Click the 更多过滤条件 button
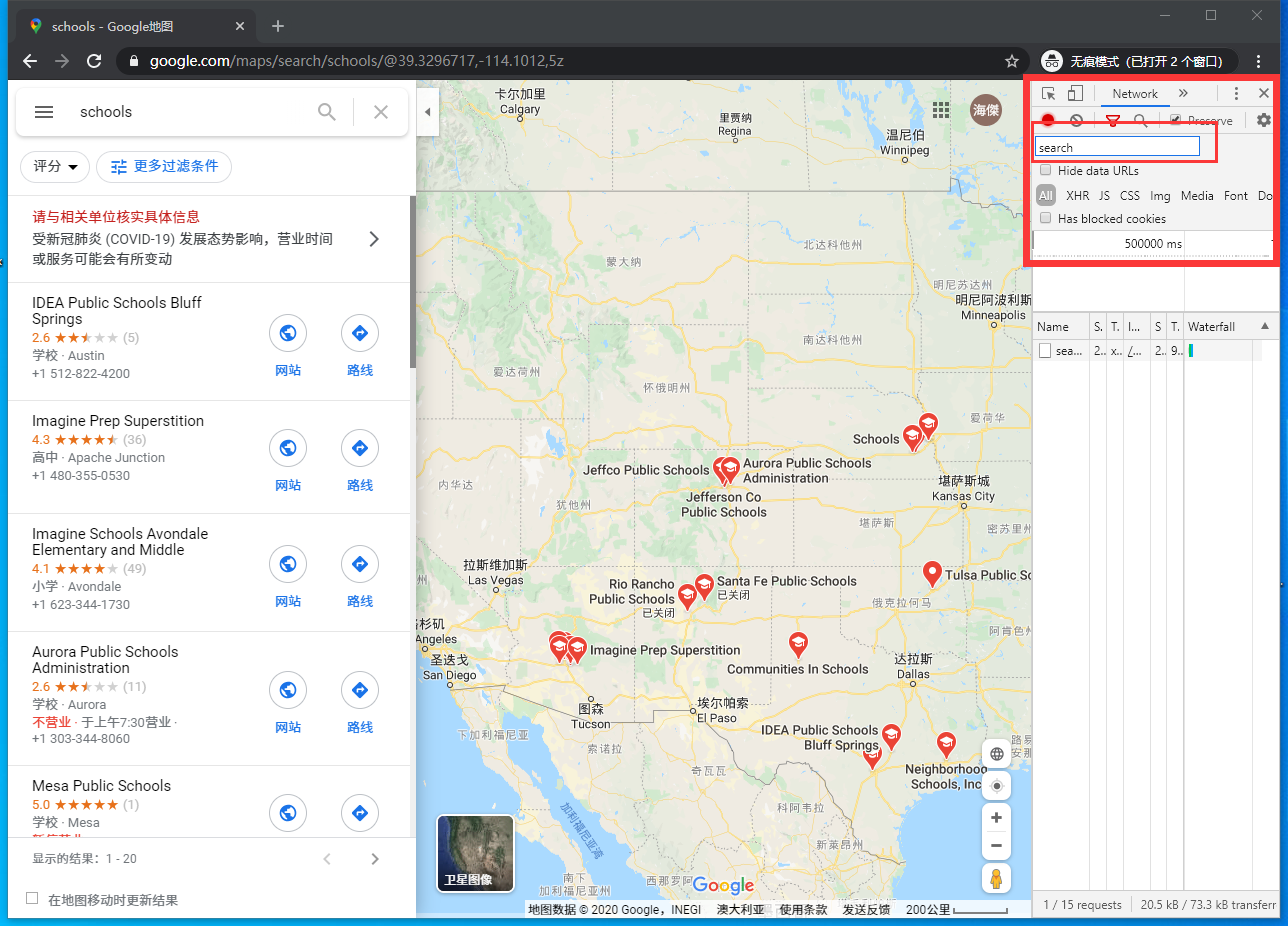This screenshot has height=926, width=1288. pos(164,167)
